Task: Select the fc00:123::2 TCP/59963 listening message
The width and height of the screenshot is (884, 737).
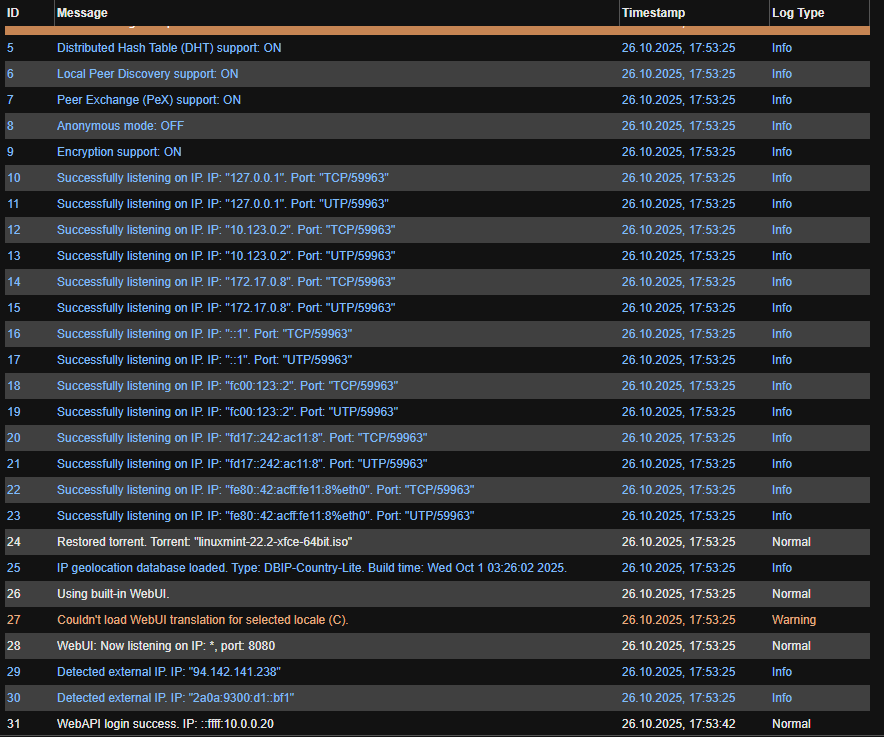Action: click(228, 385)
